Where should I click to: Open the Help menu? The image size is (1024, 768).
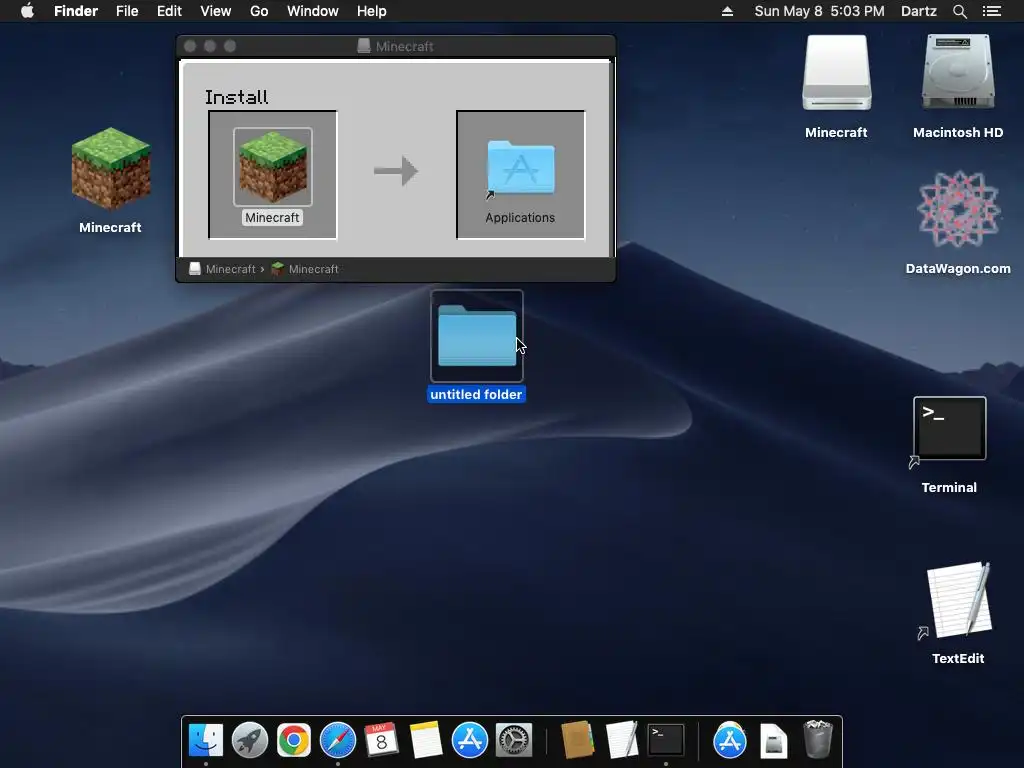[x=372, y=11]
